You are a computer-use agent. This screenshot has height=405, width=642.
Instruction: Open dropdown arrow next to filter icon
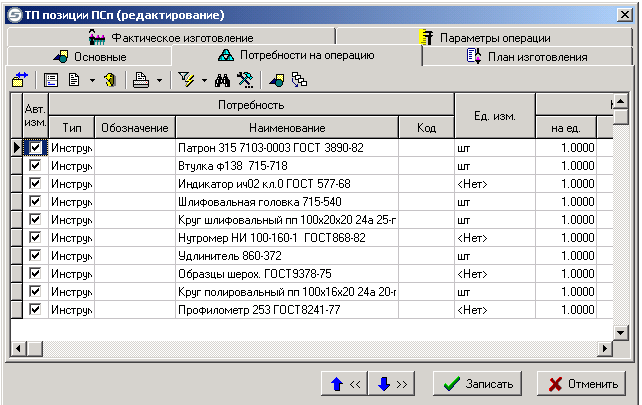click(x=203, y=79)
